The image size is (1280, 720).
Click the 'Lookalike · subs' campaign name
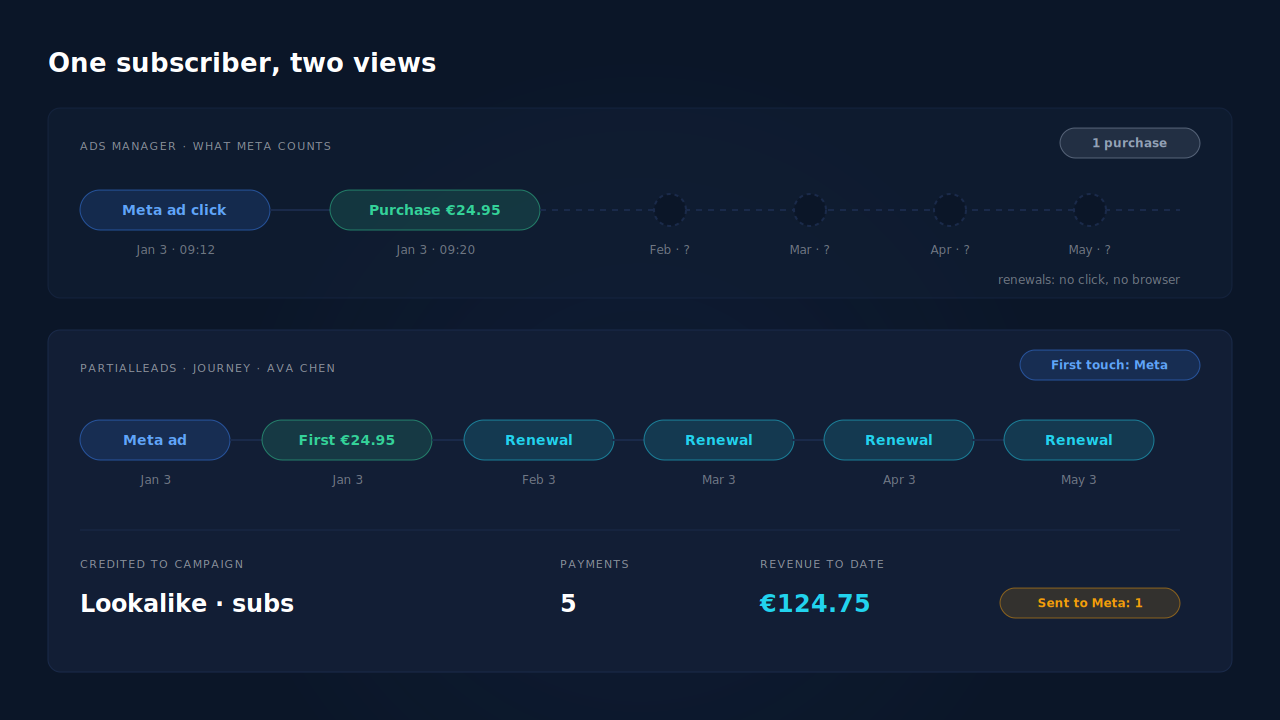tap(187, 604)
